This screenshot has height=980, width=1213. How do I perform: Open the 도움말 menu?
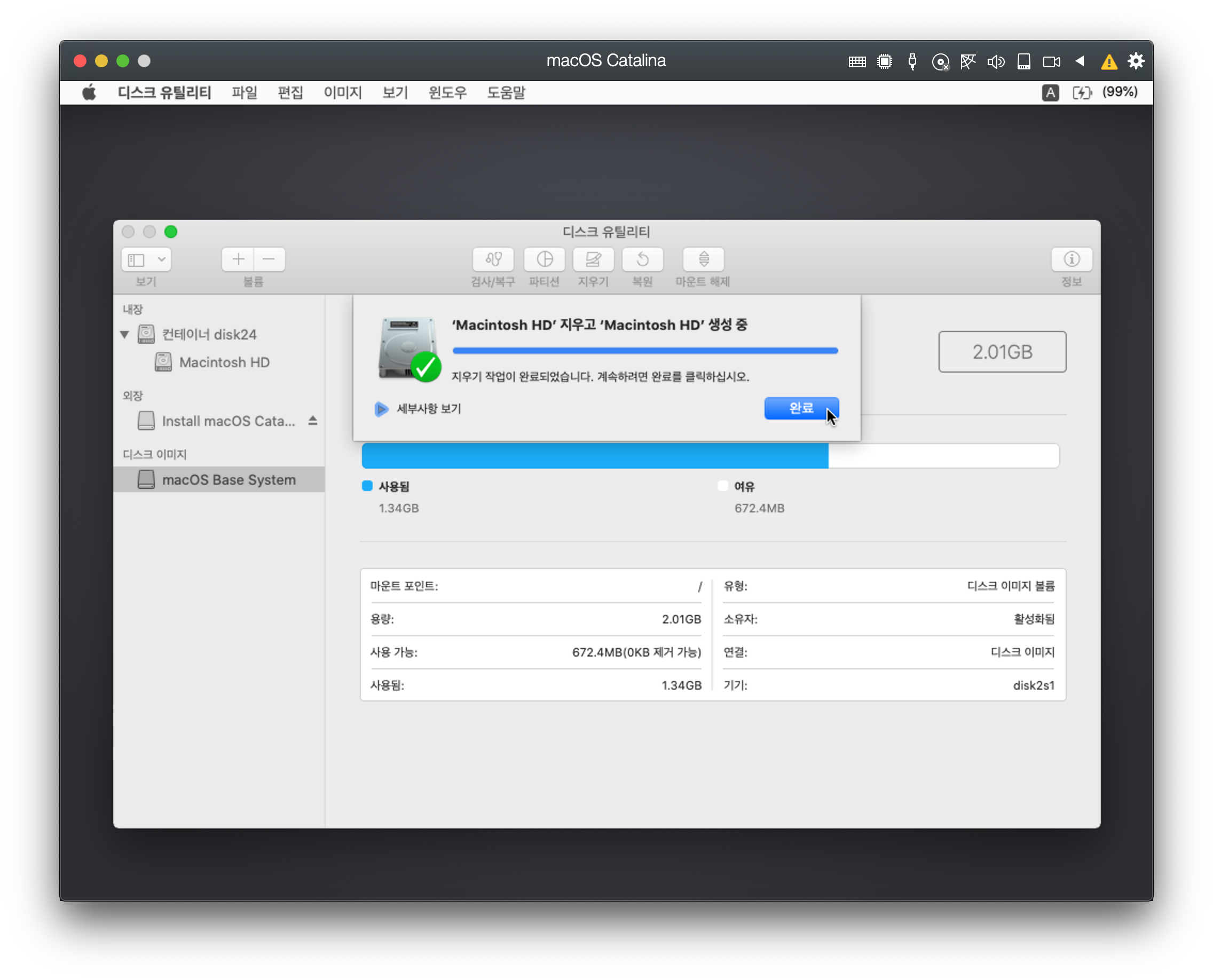point(507,92)
